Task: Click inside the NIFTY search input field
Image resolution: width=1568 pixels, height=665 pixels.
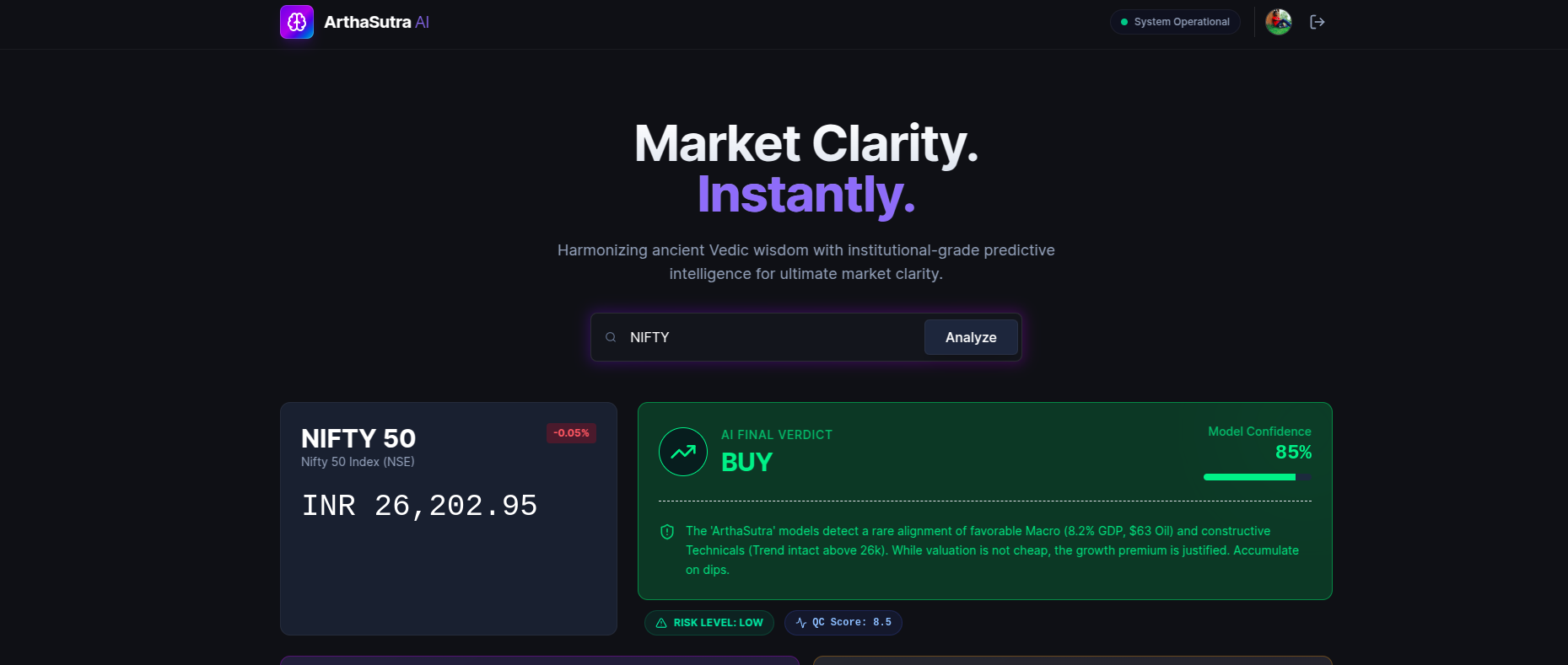Action: (759, 336)
